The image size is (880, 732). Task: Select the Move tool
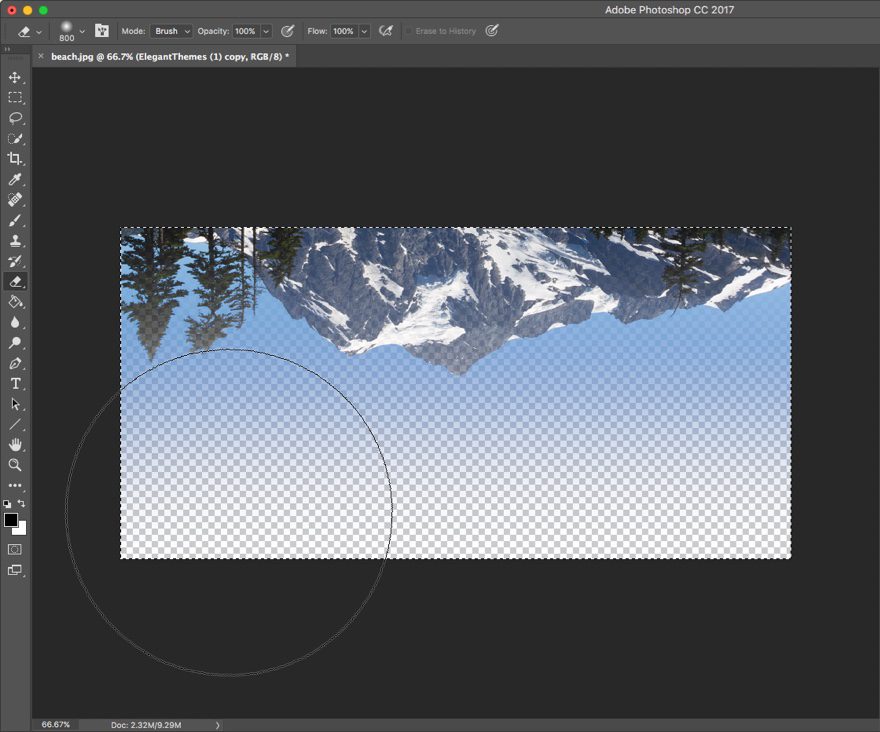(15, 76)
